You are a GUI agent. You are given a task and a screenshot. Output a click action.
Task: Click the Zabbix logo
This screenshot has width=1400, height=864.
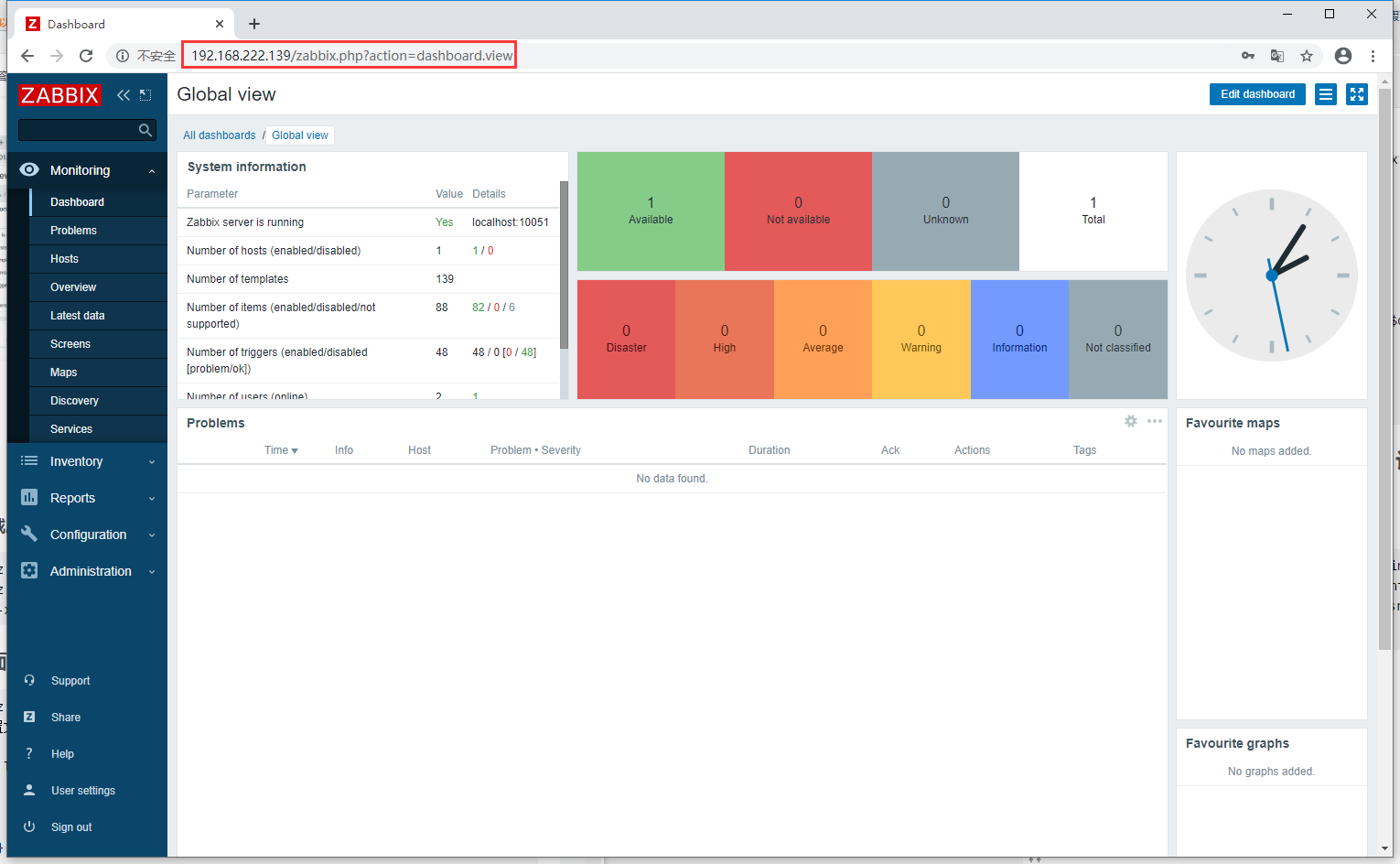pyautogui.click(x=59, y=95)
